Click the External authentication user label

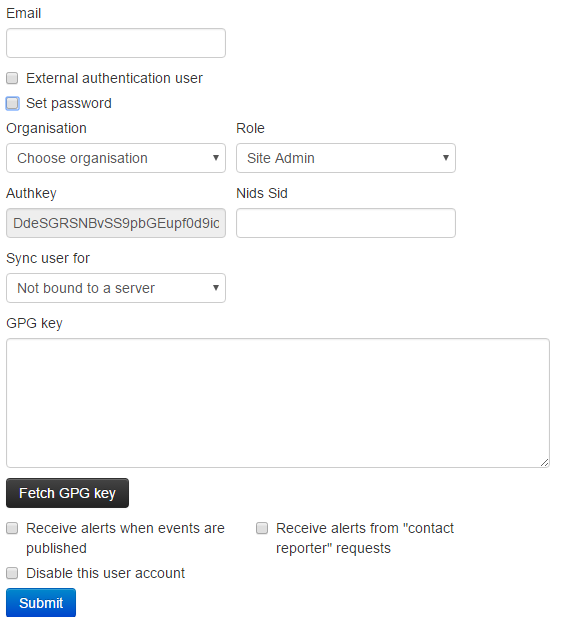click(x=115, y=78)
